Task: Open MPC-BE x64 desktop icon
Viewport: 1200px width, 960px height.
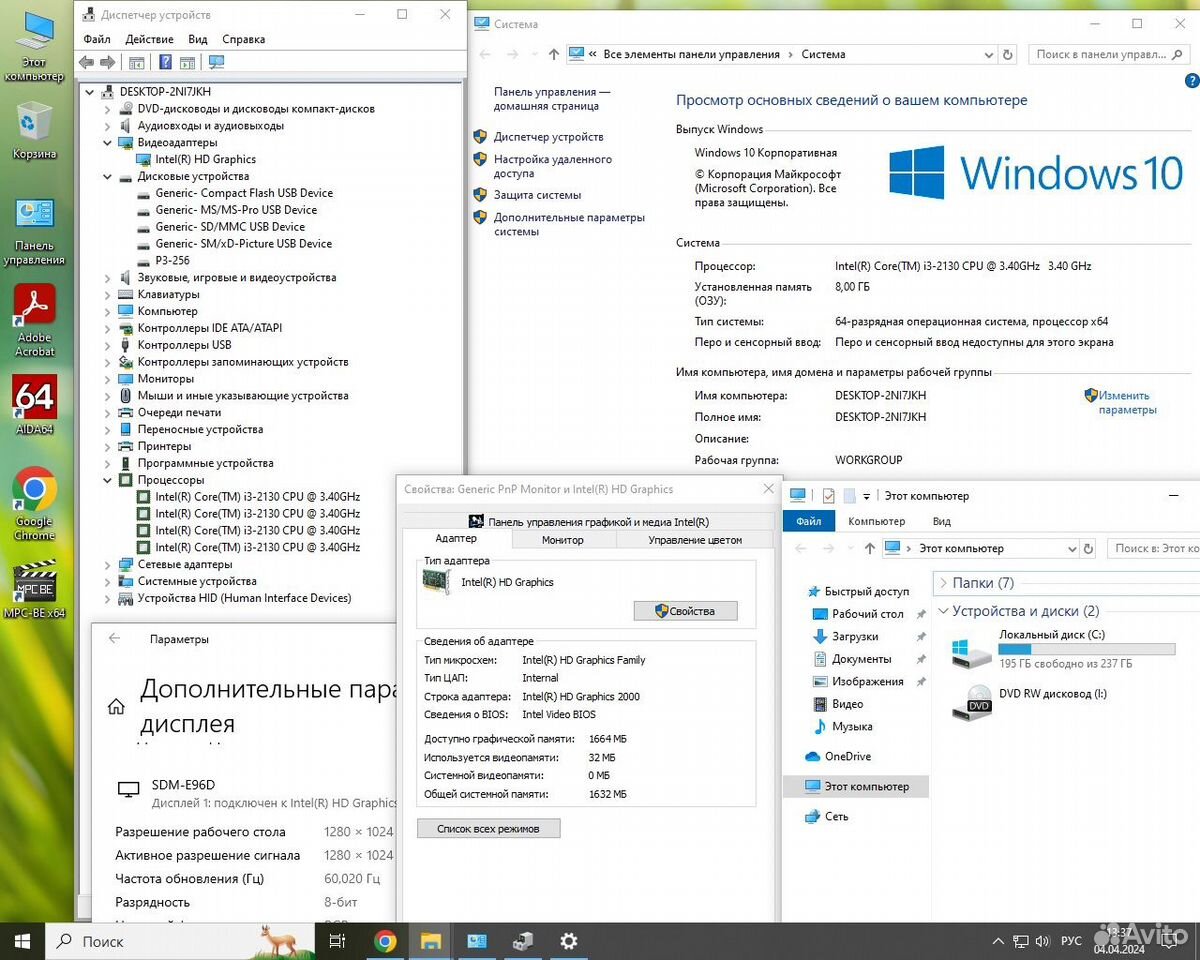Action: click(34, 591)
